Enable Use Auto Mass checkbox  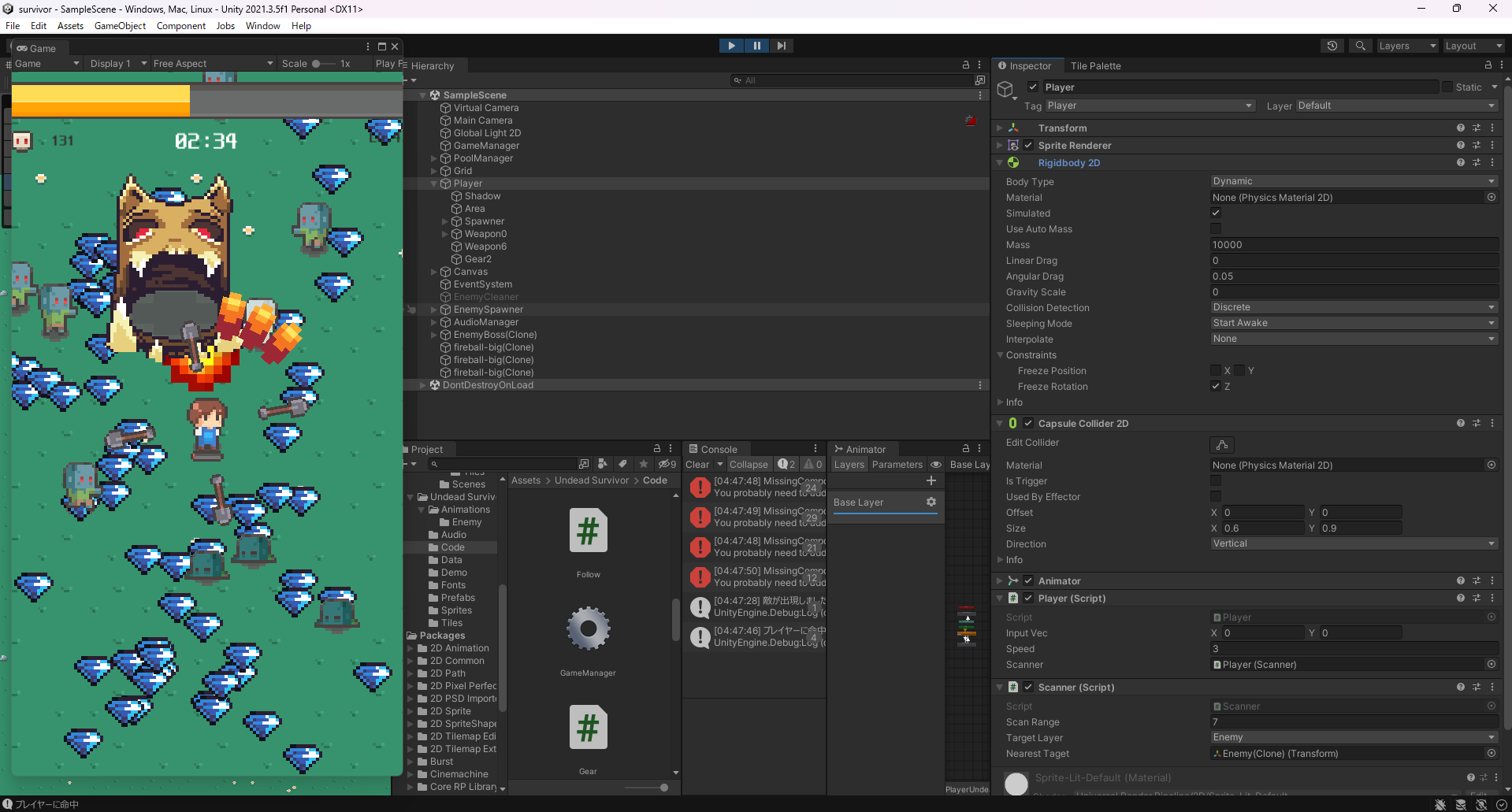pos(1216,229)
